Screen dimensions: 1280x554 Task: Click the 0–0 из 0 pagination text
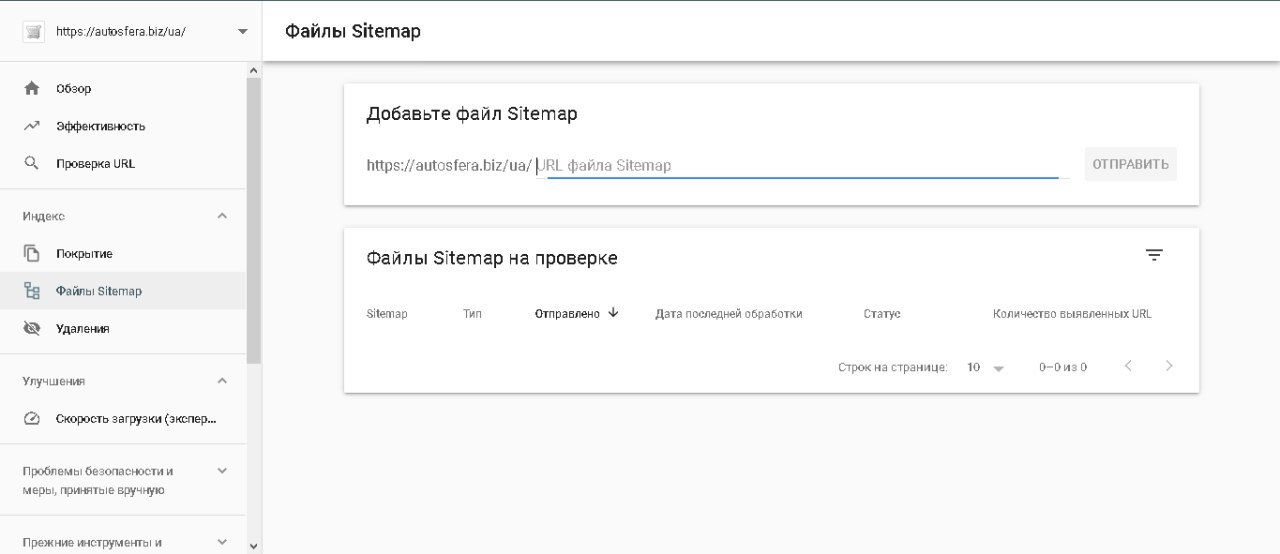pos(1063,367)
